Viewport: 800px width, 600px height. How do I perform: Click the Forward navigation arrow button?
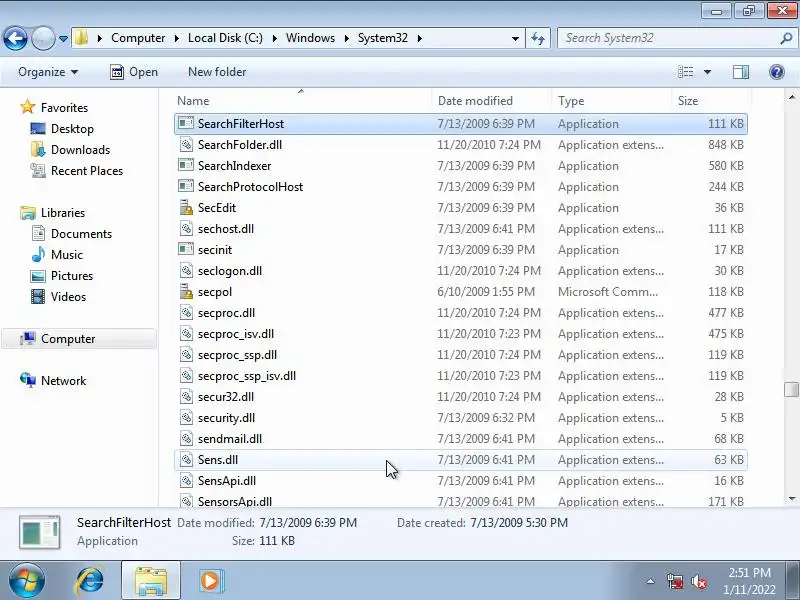(43, 38)
